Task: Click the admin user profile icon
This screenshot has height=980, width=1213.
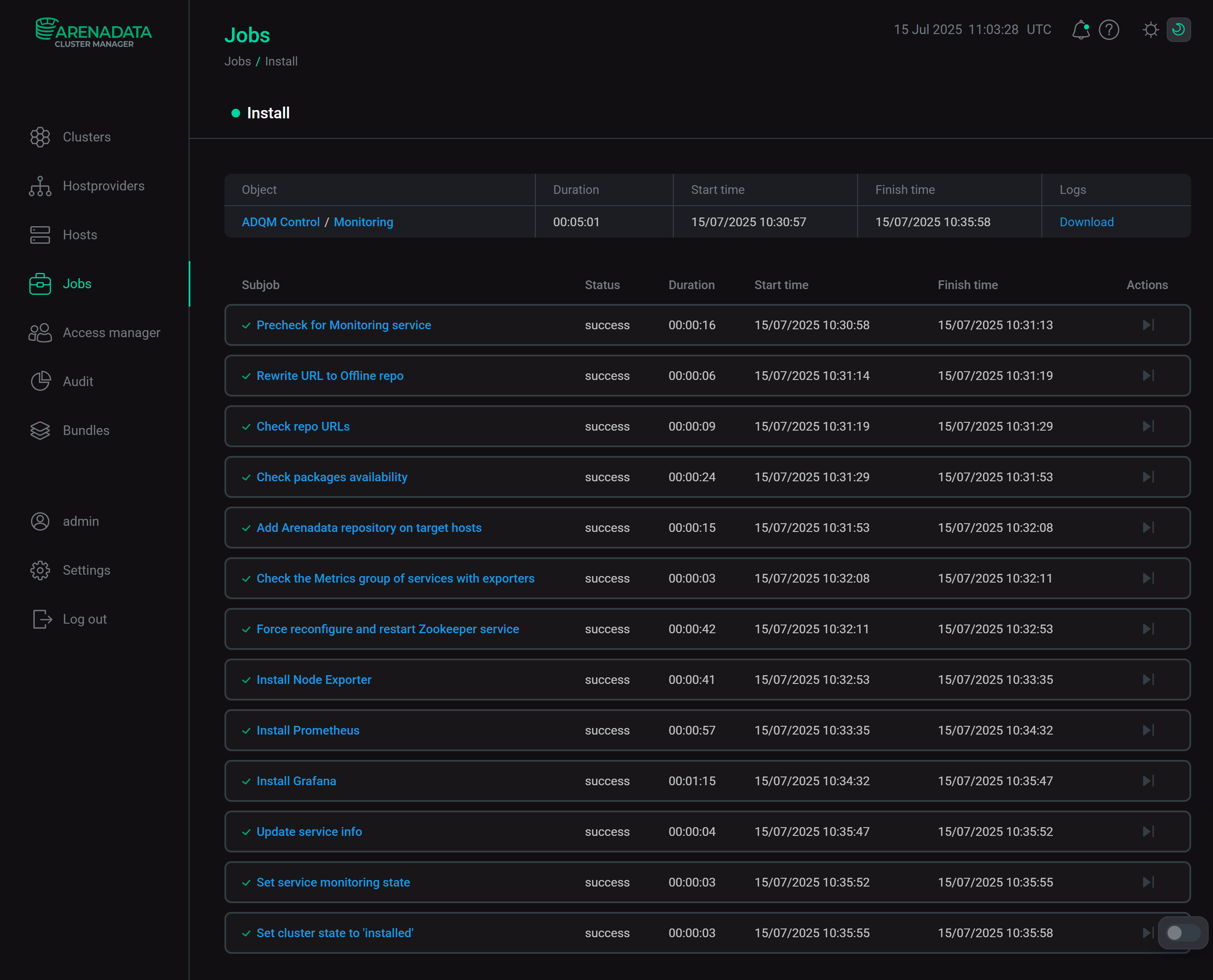Action: [x=40, y=521]
